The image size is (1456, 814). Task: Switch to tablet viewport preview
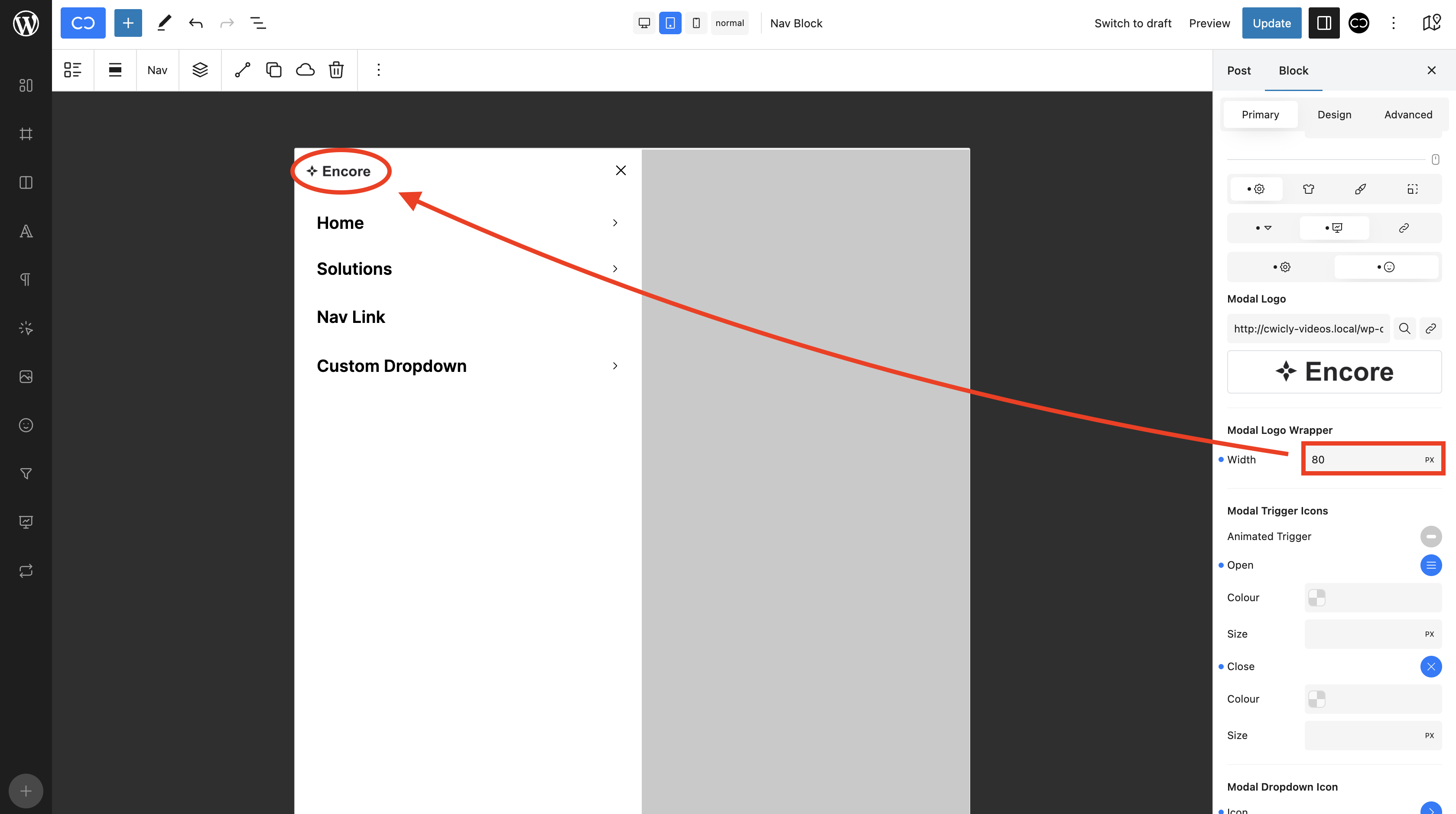point(670,23)
